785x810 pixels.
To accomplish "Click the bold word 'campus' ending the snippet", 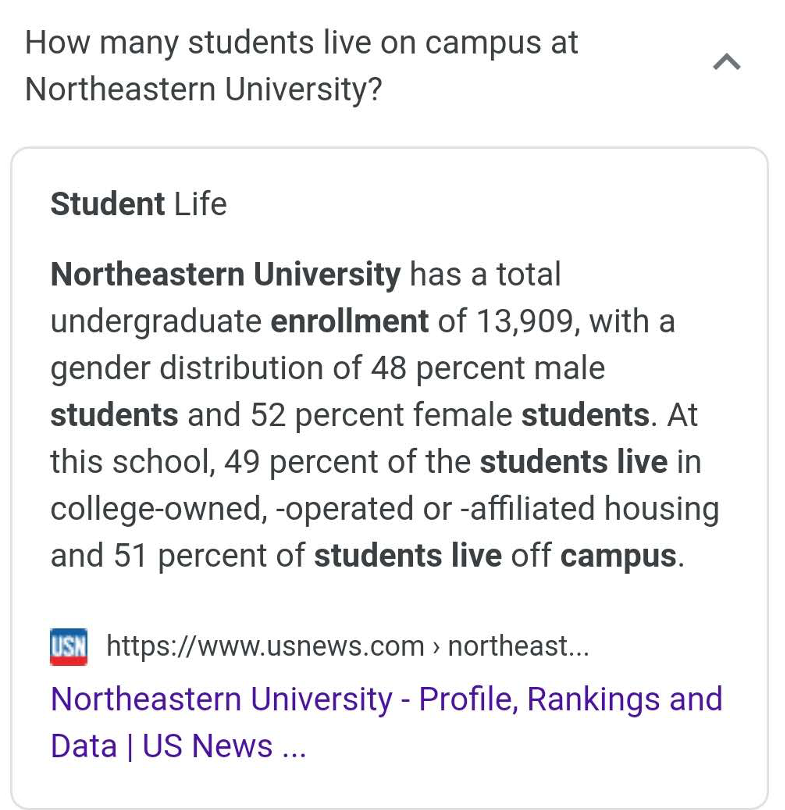I will 618,557.
